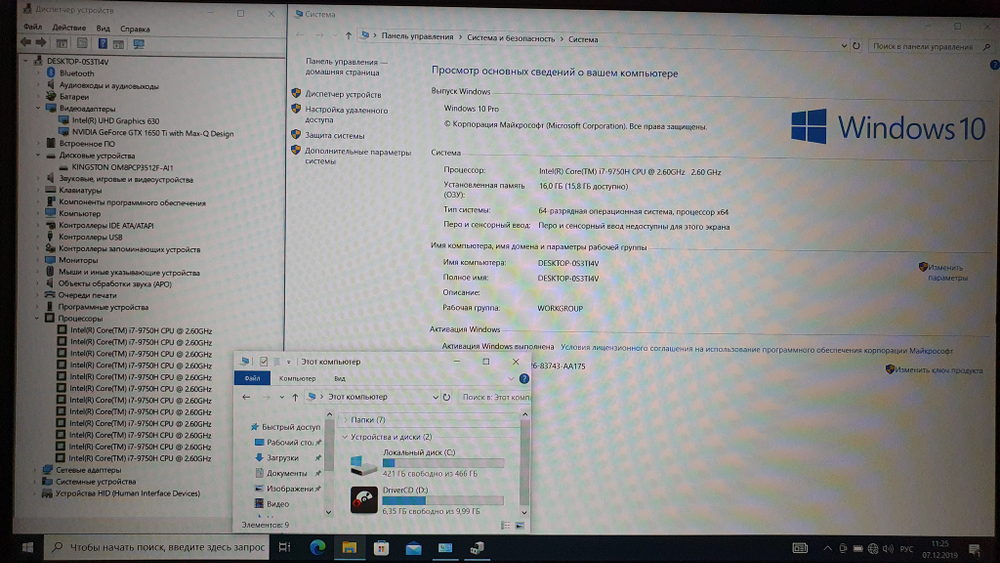Expand the Сетевые адаптеры category

pyautogui.click(x=34, y=470)
